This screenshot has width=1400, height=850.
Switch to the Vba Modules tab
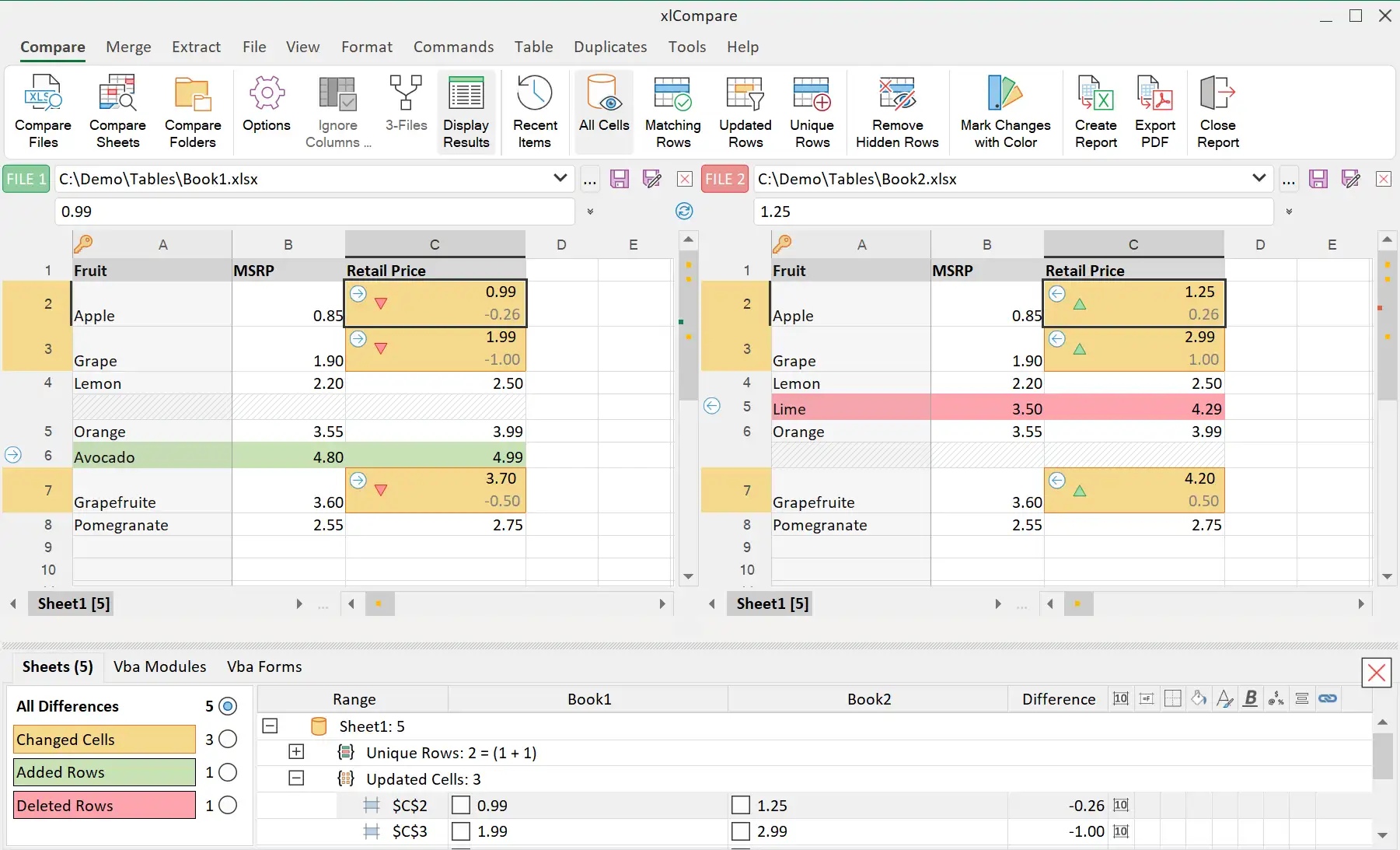click(x=159, y=666)
